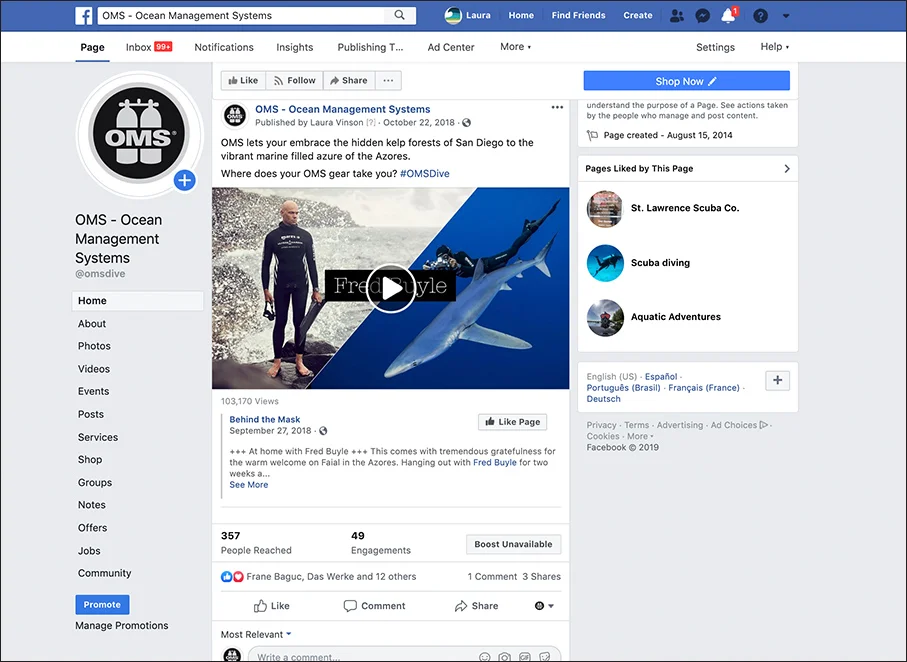
Task: Click the Follow button
Action: [x=294, y=80]
